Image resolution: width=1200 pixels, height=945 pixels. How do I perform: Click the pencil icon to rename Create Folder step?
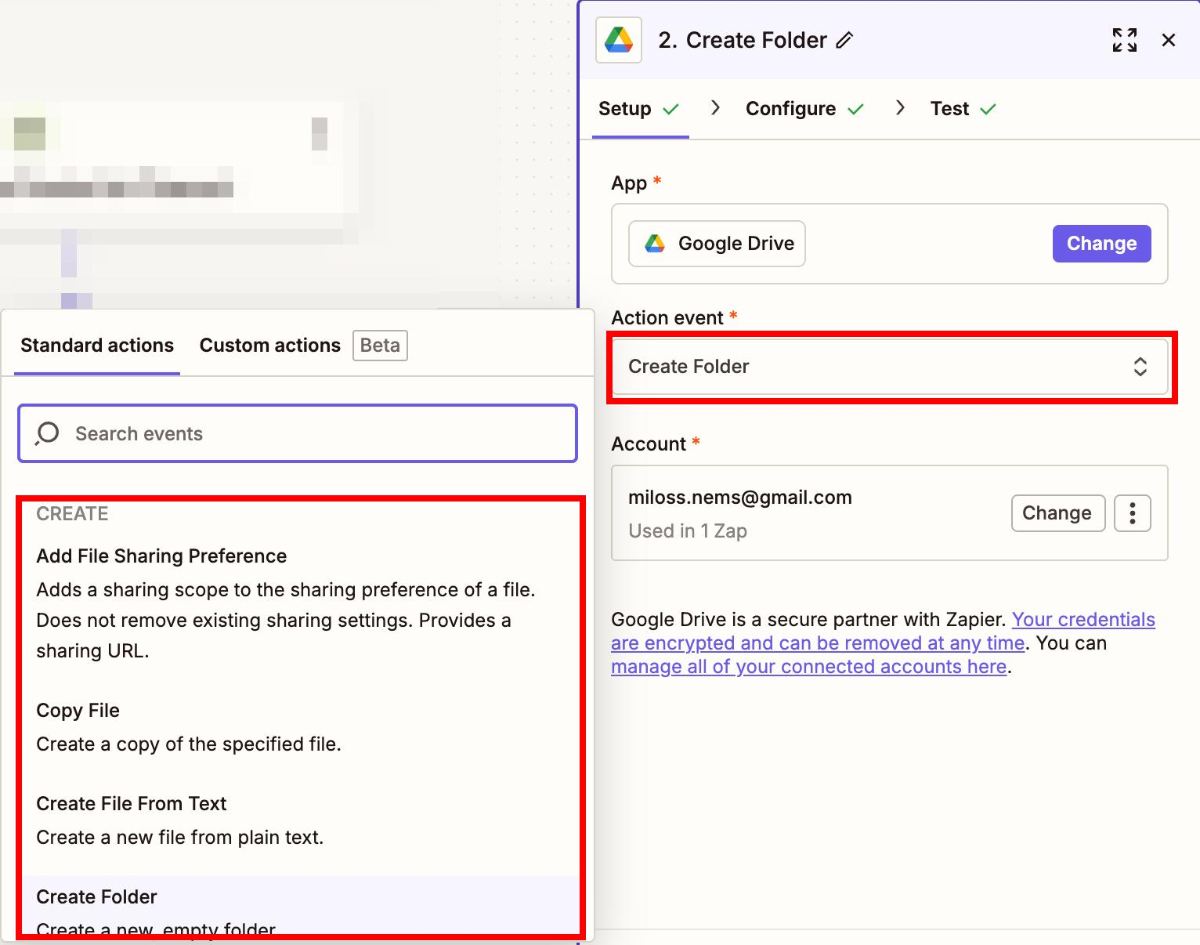point(845,40)
